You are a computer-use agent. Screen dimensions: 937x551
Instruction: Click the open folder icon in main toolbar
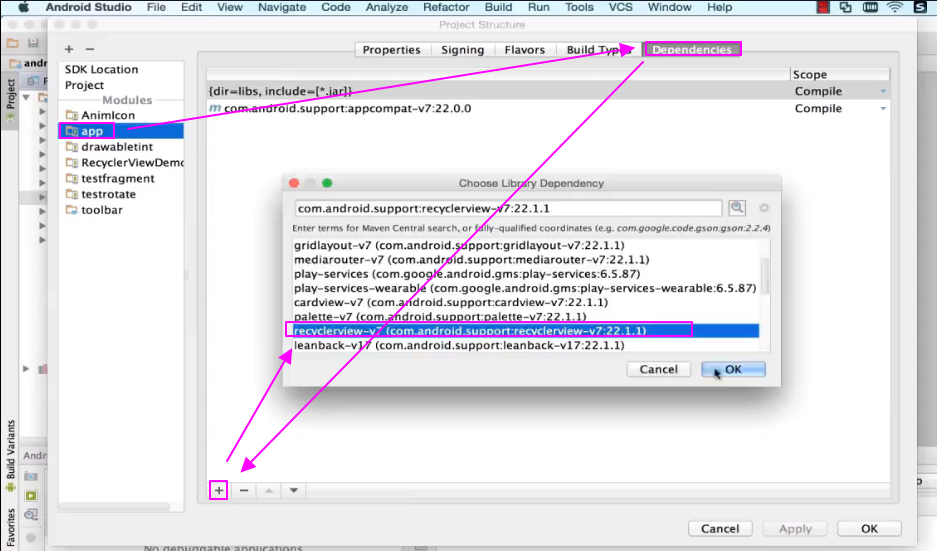(13, 43)
